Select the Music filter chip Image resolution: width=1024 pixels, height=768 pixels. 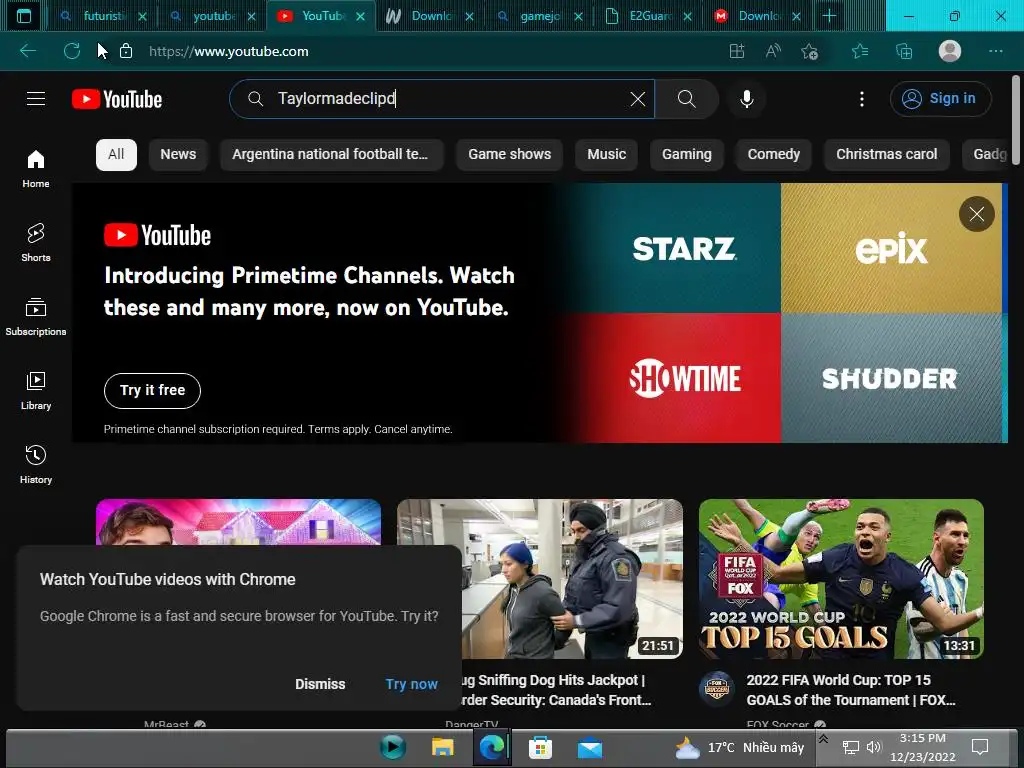pyautogui.click(x=606, y=154)
